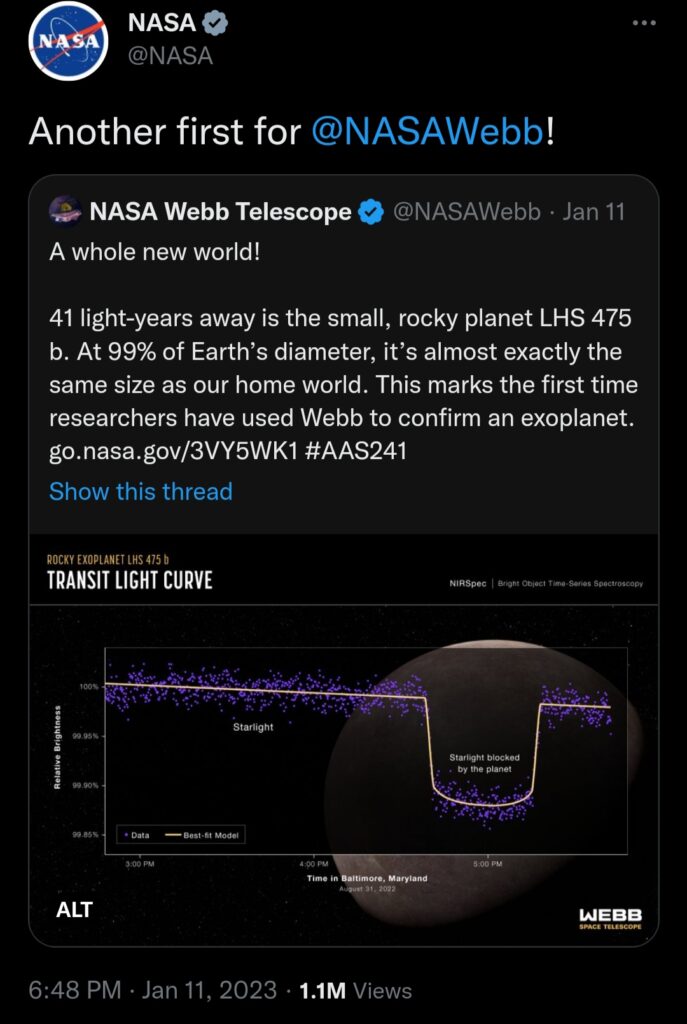Open the NASA profile avatar
Image resolution: width=687 pixels, height=1024 pixels.
pyautogui.click(x=69, y=40)
